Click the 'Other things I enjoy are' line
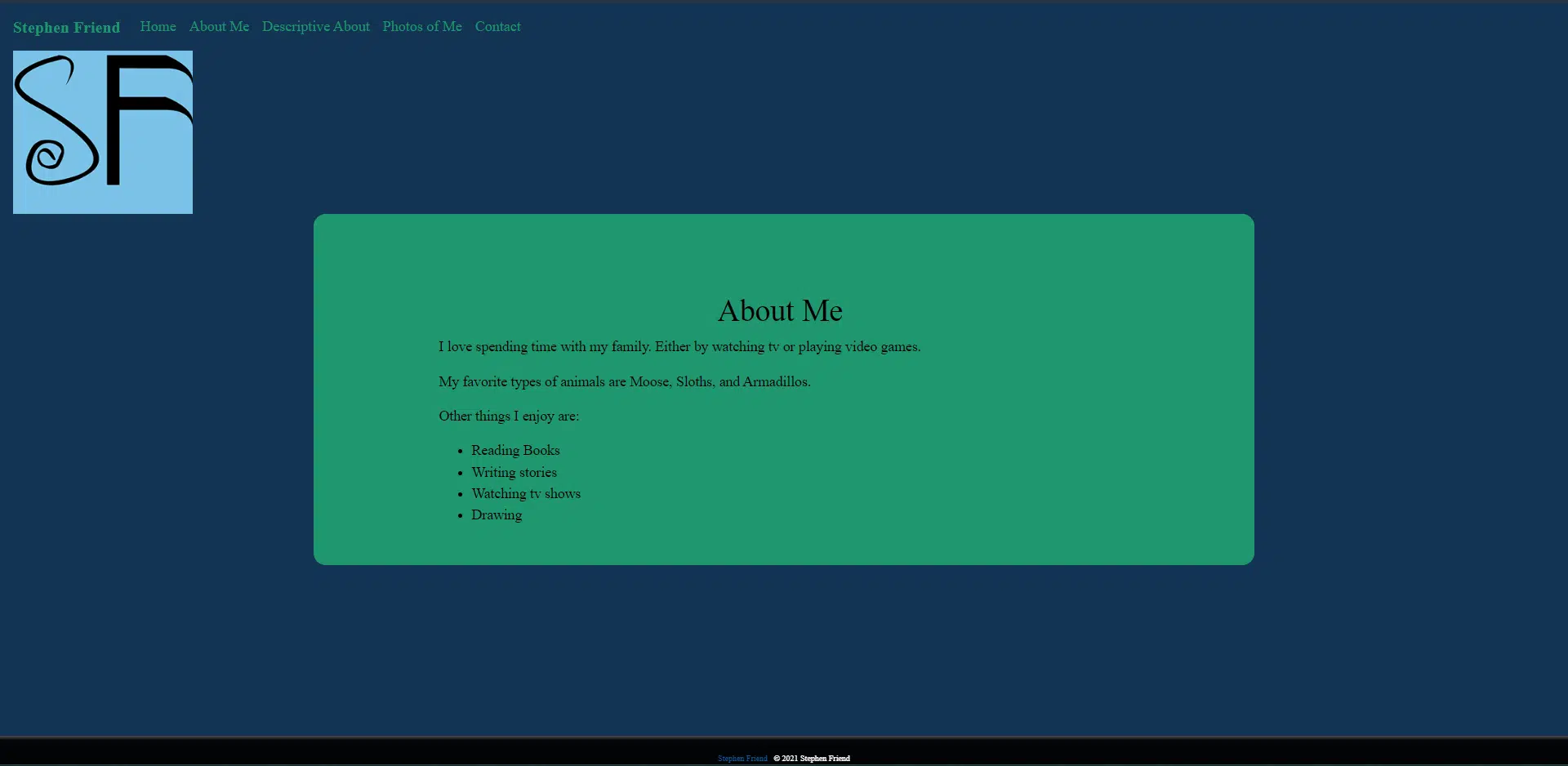1568x766 pixels. [508, 416]
